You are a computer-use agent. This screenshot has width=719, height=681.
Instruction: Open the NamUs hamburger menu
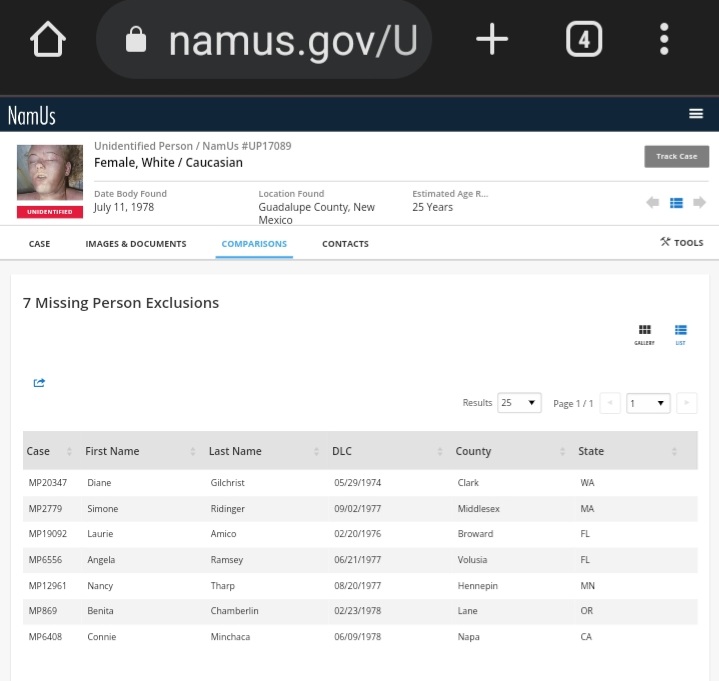(696, 114)
